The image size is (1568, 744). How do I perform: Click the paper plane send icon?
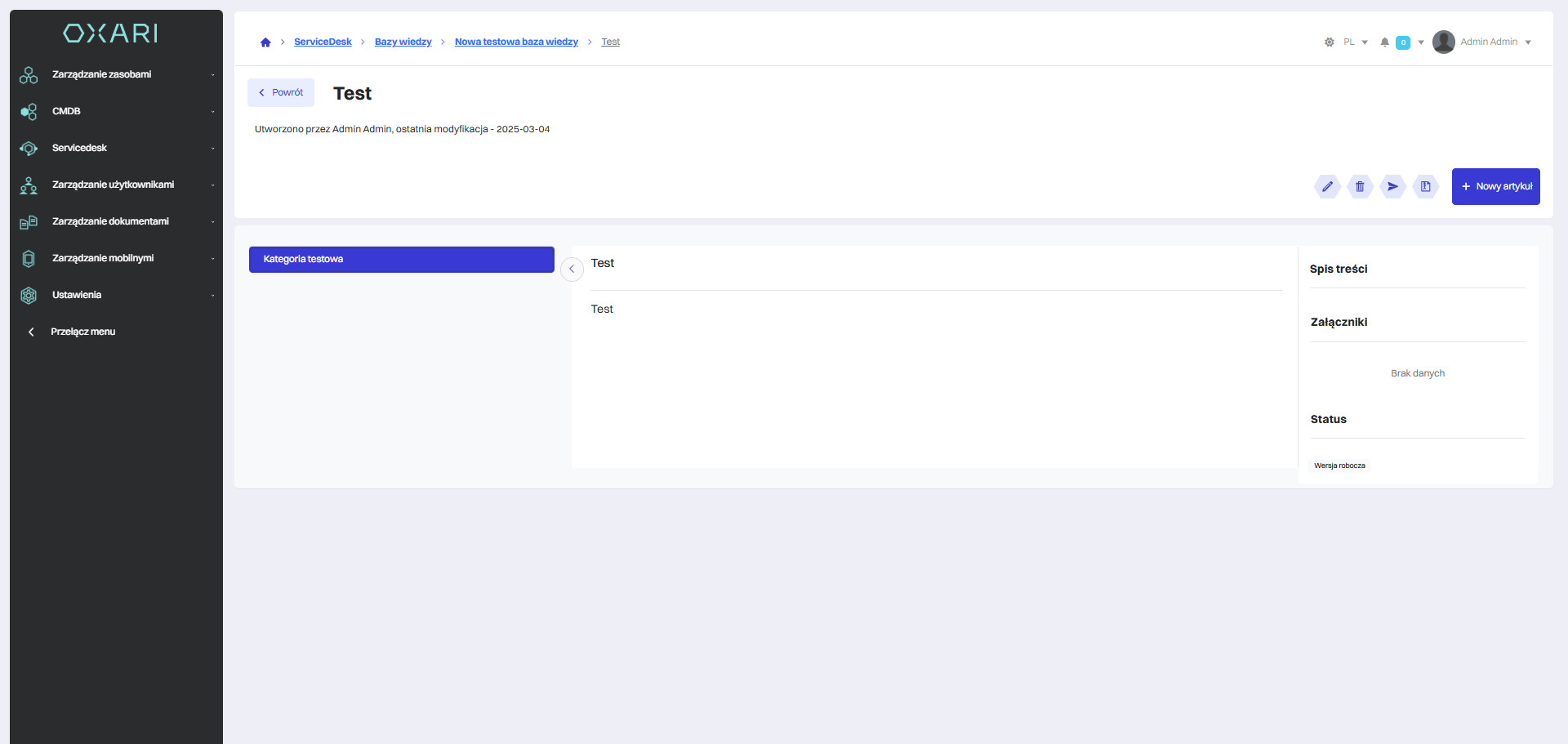(1392, 186)
